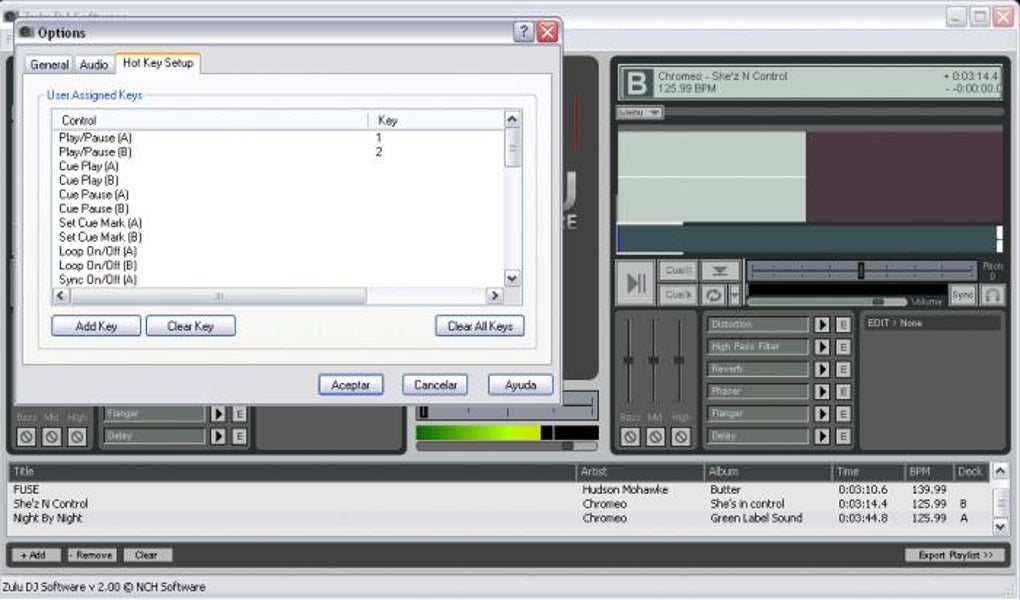Viewport: 1020px width, 600px height.
Task: Clear the playlist with Clear button
Action: click(148, 555)
